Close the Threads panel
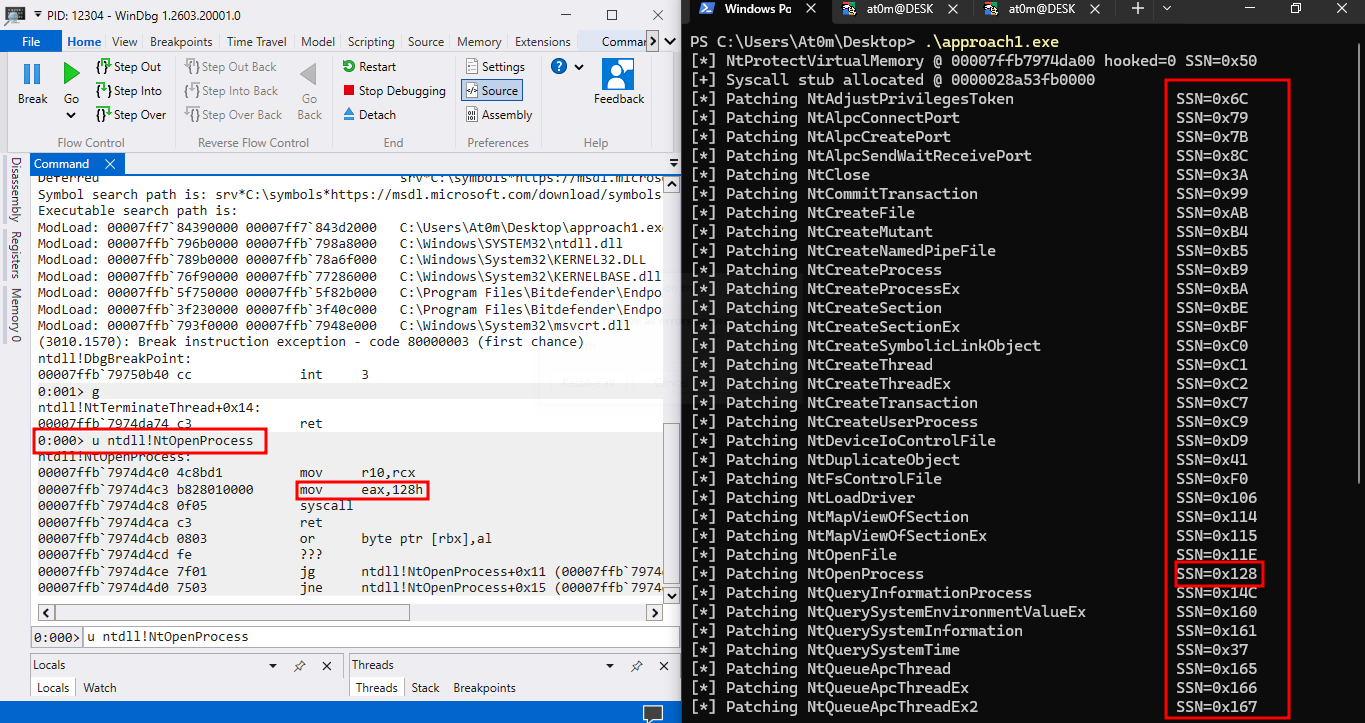 pos(663,665)
